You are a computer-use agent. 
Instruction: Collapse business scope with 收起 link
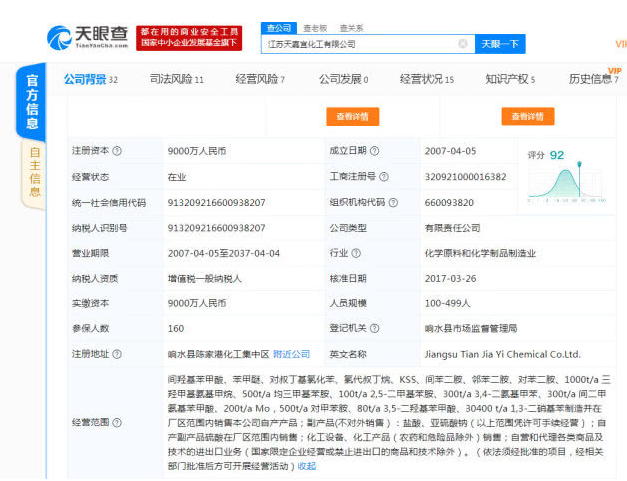point(307,466)
